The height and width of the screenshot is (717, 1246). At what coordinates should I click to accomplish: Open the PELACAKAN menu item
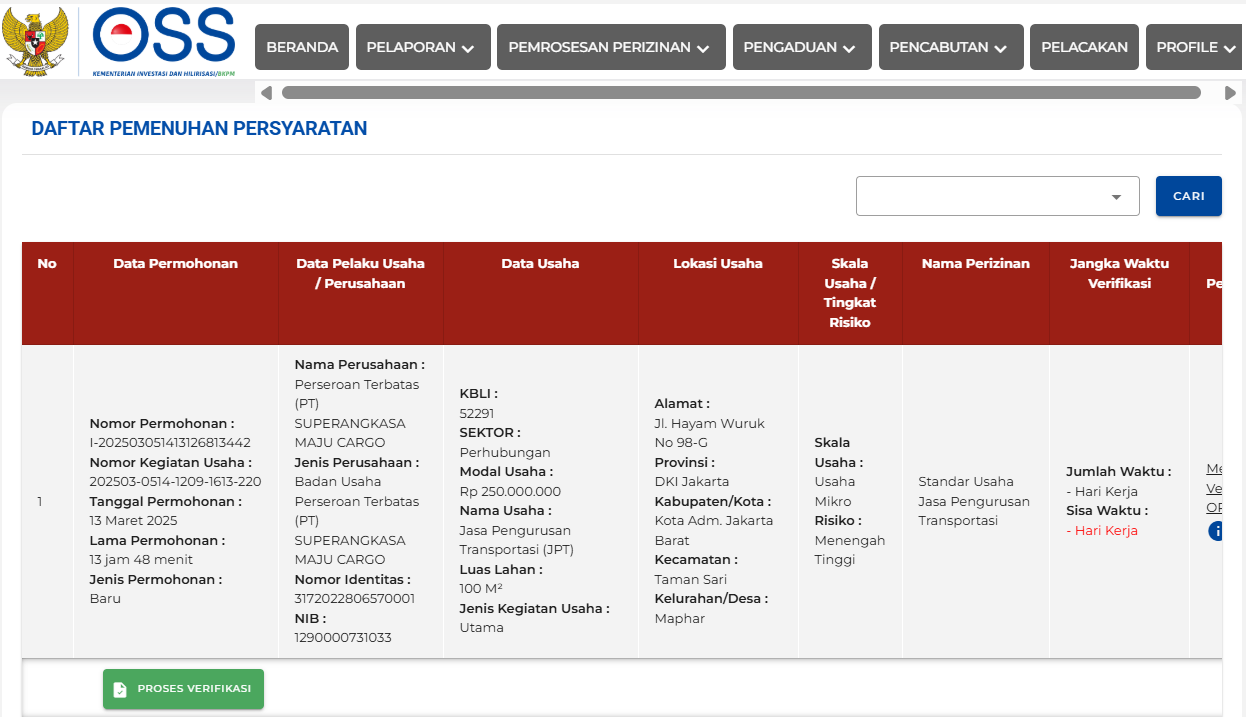(x=1084, y=47)
